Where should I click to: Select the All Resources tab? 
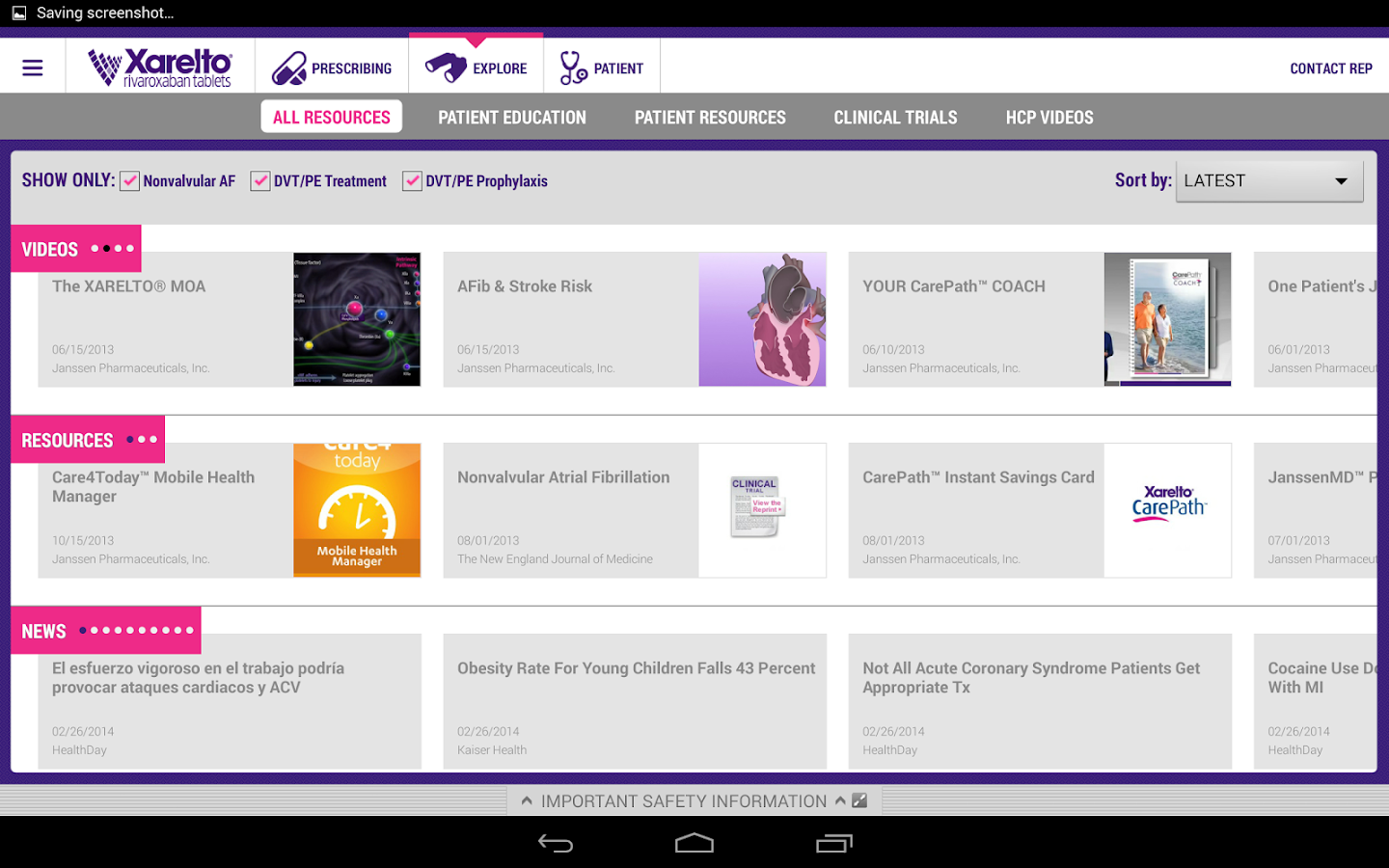coord(332,117)
